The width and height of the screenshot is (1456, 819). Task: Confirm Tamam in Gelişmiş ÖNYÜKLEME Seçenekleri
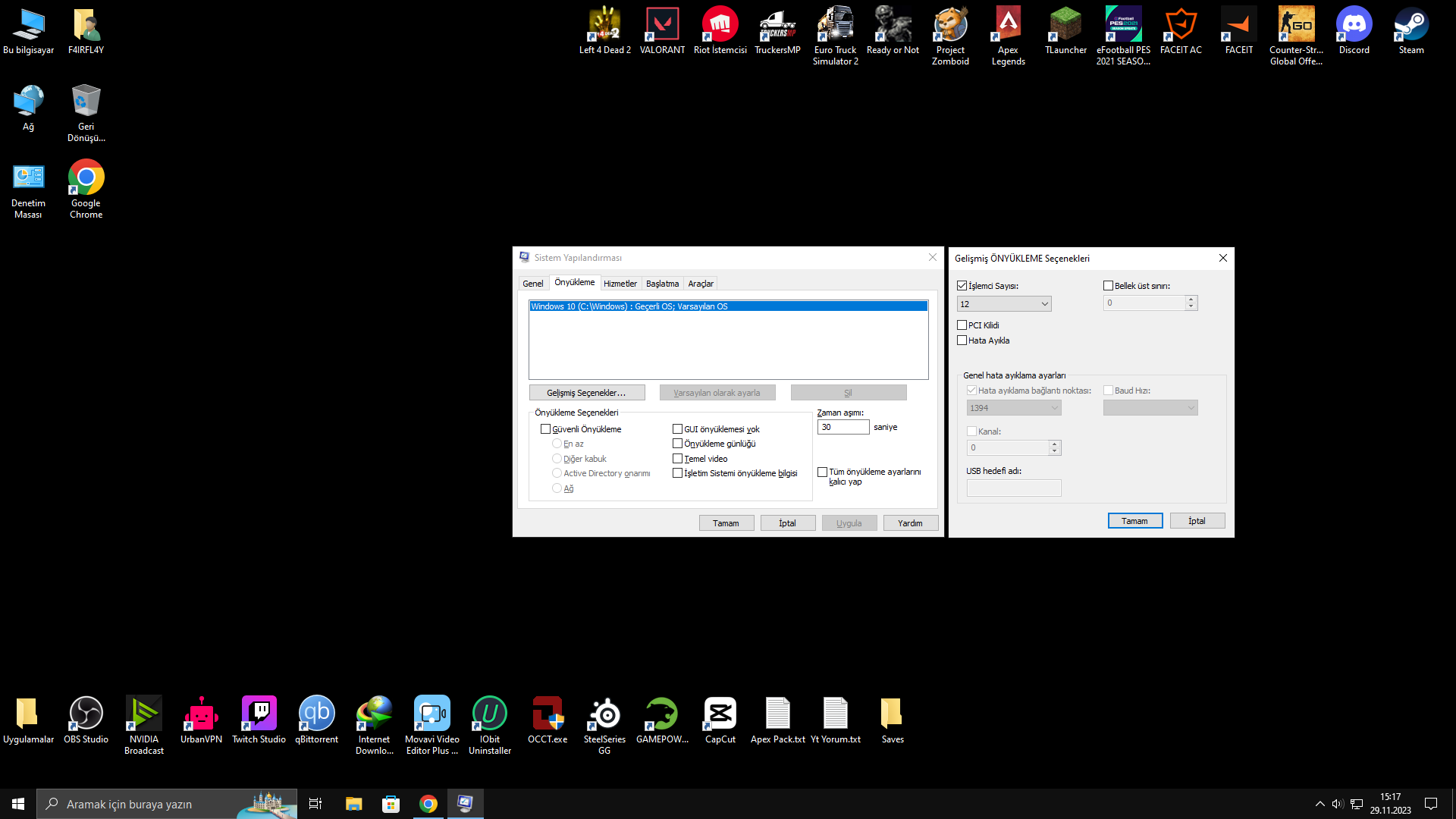coord(1135,521)
